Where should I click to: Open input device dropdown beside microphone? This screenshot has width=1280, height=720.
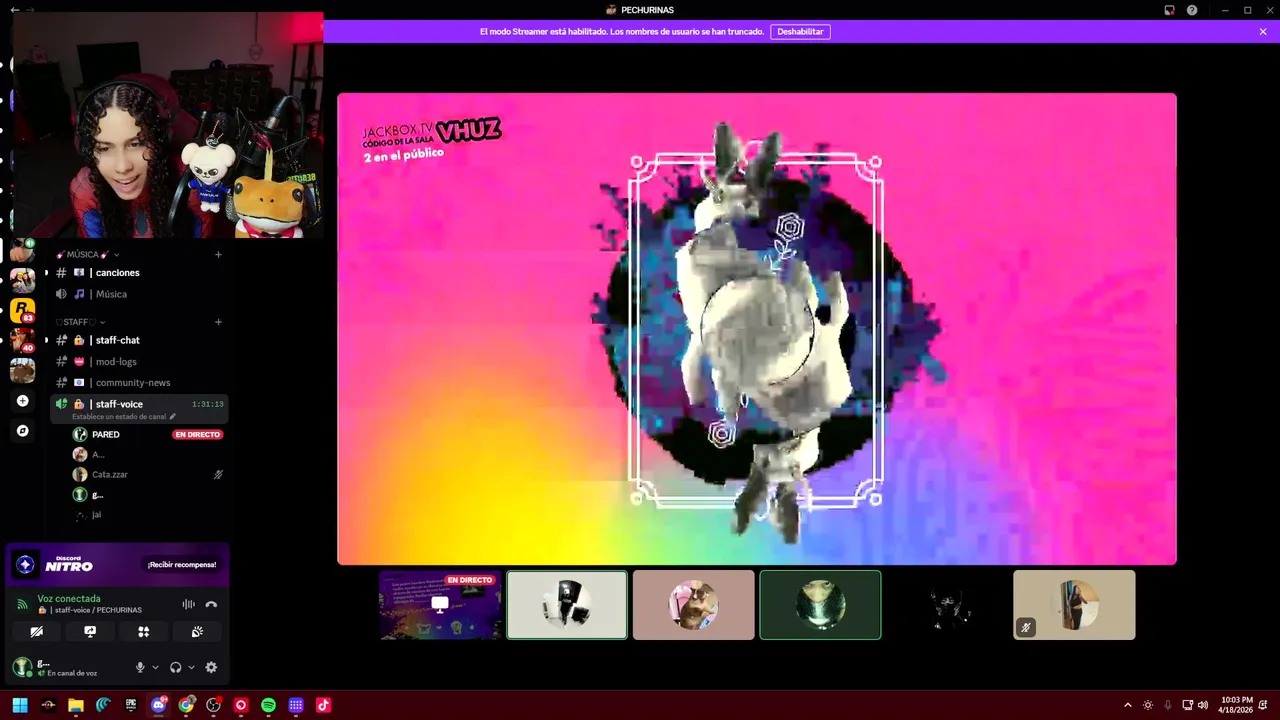[155, 668]
